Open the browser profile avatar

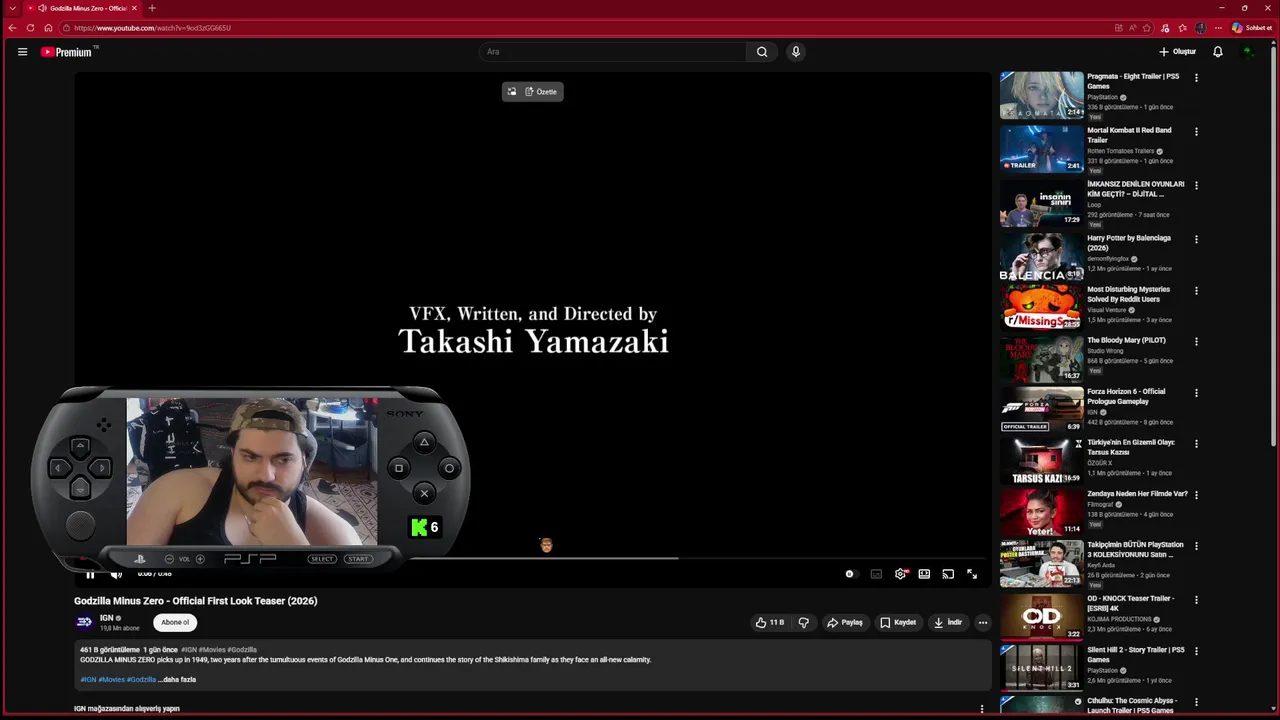(1201, 28)
